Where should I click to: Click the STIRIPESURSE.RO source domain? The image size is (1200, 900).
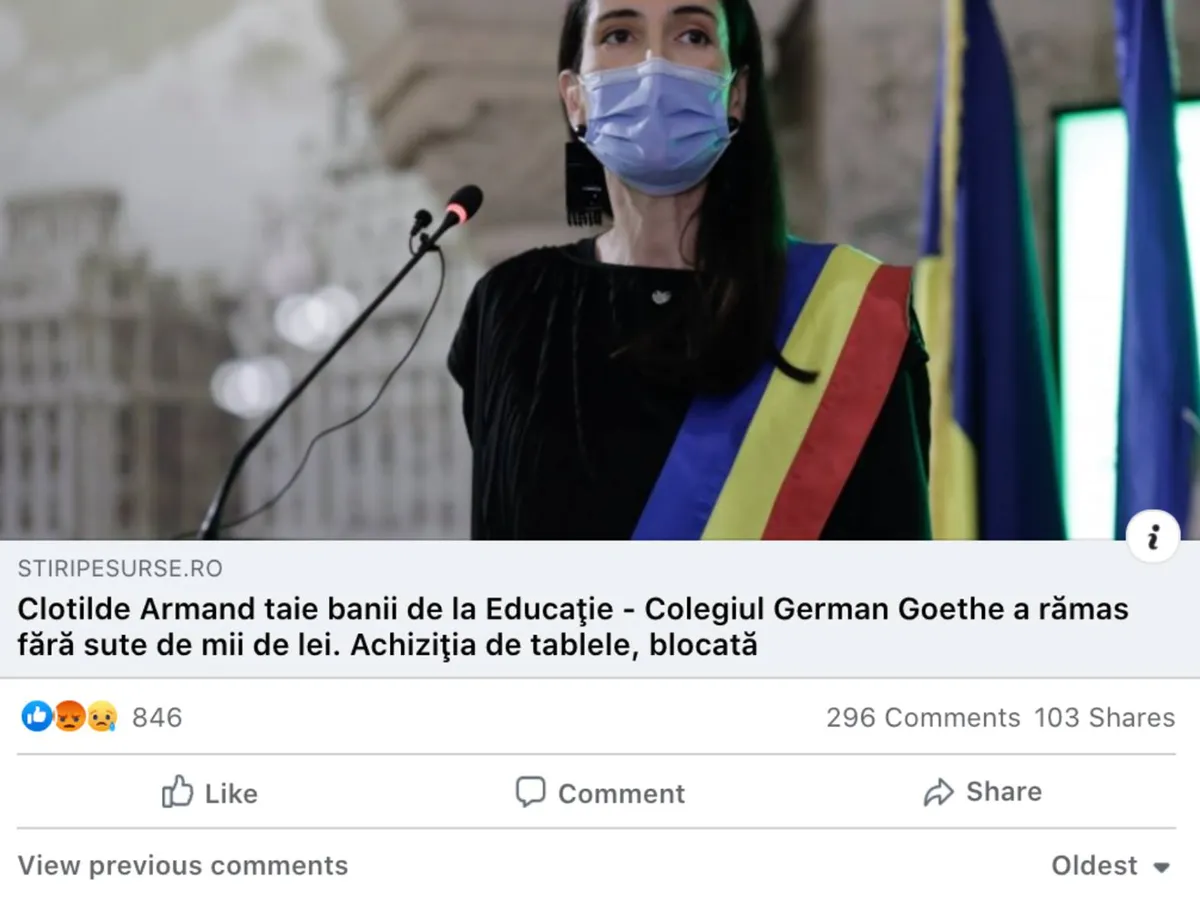pyautogui.click(x=120, y=569)
